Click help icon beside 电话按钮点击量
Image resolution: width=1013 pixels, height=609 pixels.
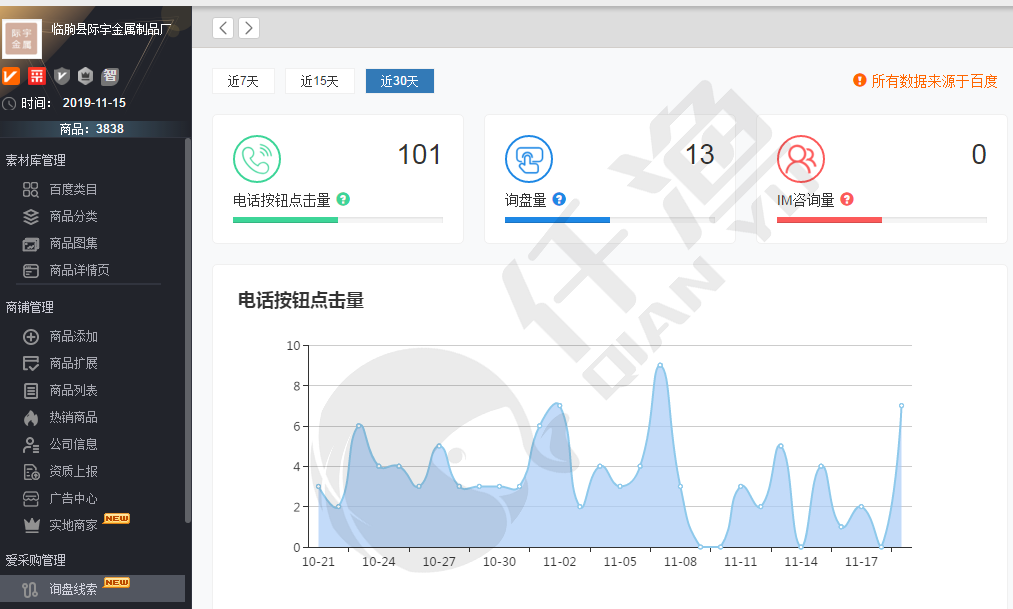(343, 199)
